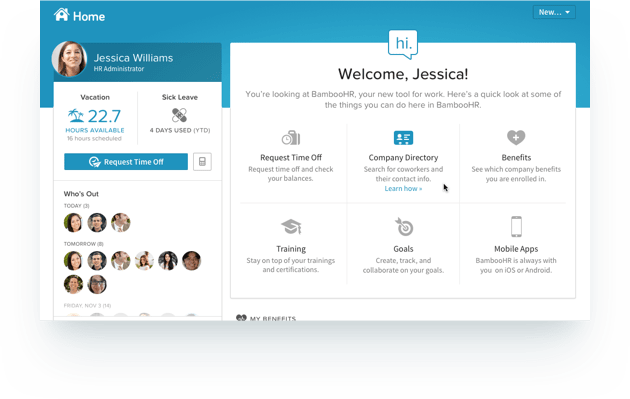The height and width of the screenshot is (399, 630).
Task: Click the Goals target icon
Action: pos(404,227)
